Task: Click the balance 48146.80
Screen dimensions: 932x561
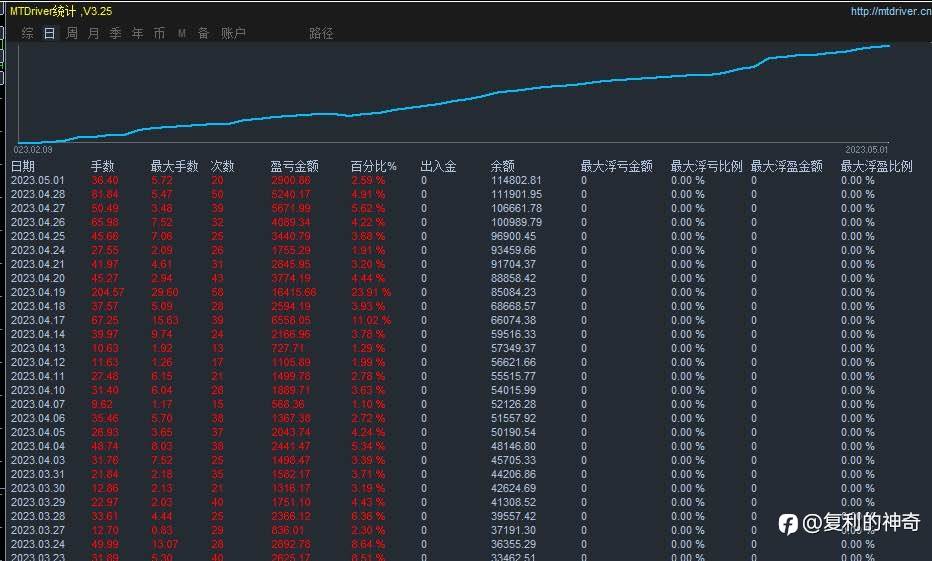Action: point(513,446)
